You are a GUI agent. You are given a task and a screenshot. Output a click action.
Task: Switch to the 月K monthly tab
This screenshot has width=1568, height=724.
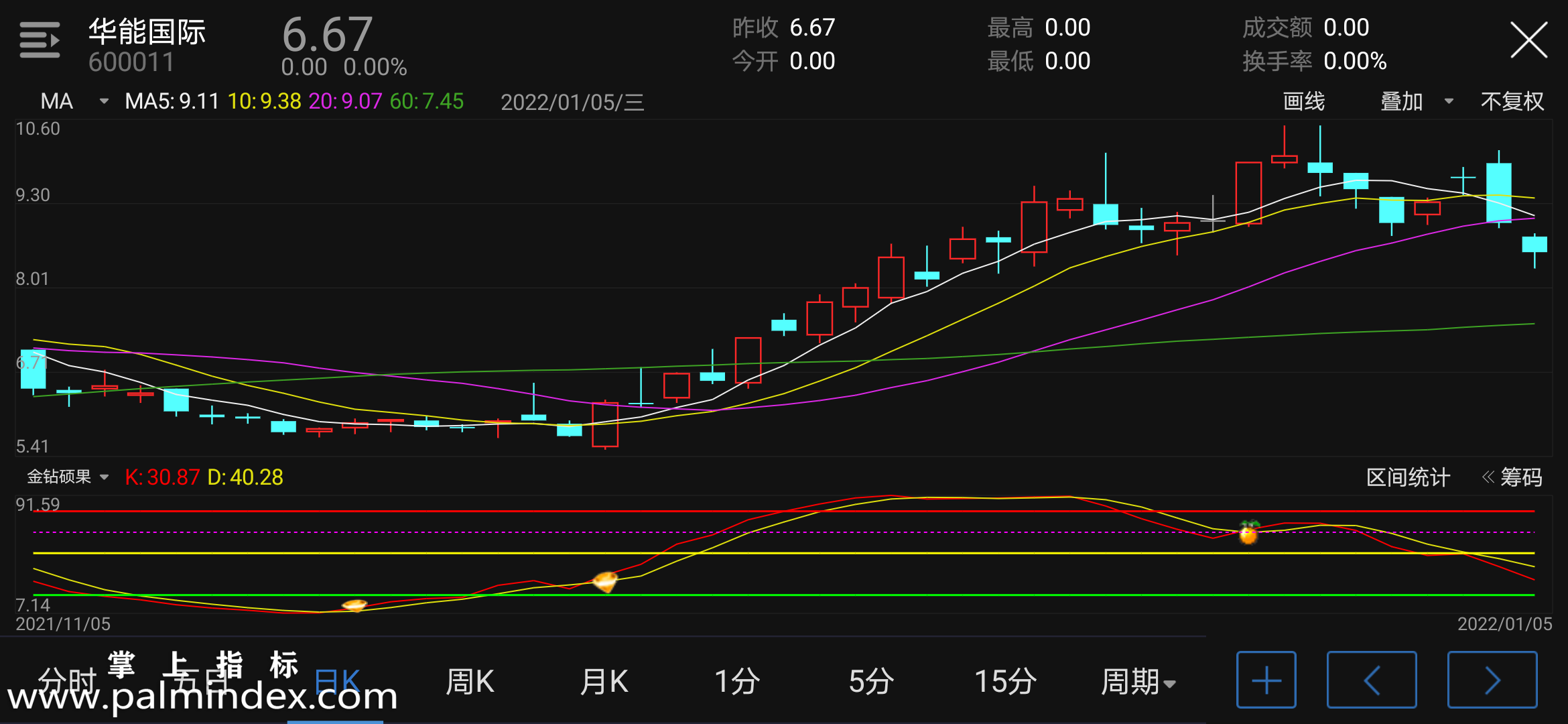(604, 682)
